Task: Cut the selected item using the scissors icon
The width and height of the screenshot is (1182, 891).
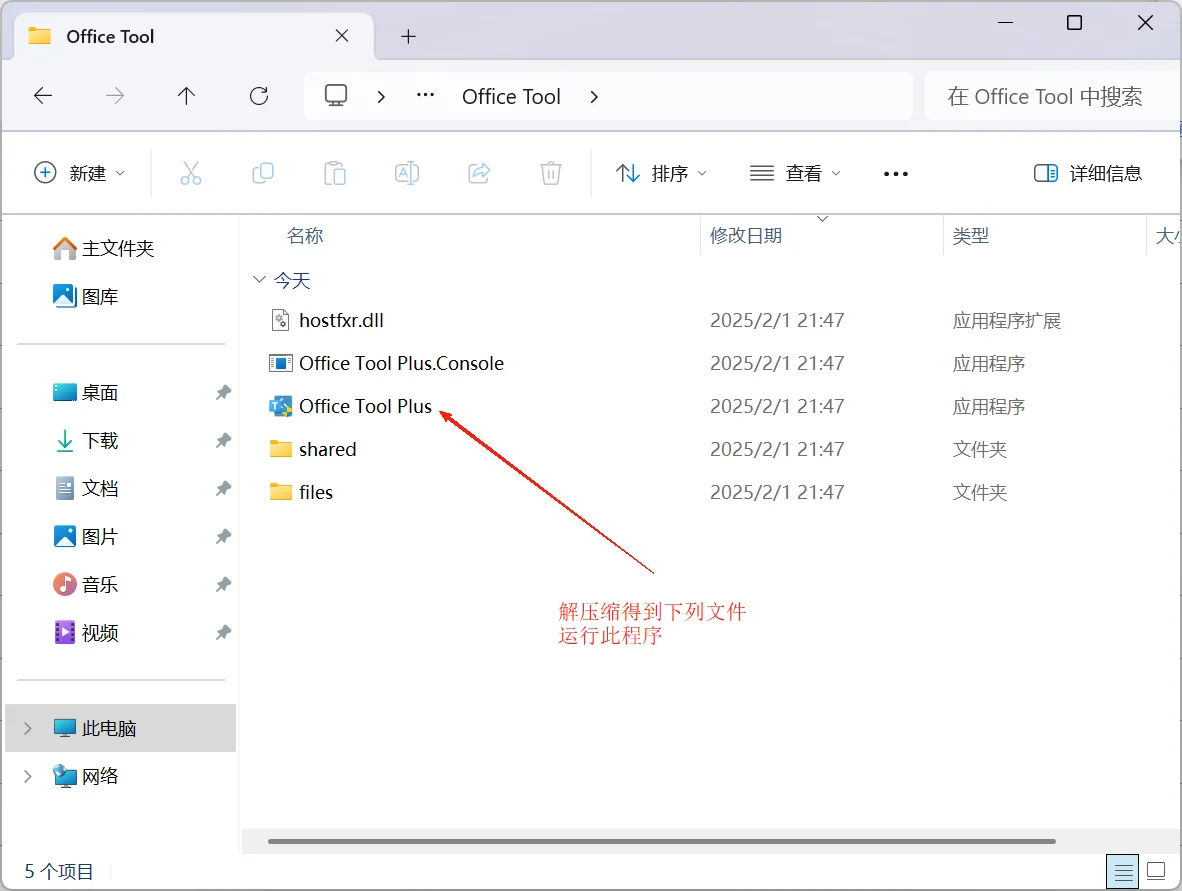Action: coord(191,172)
